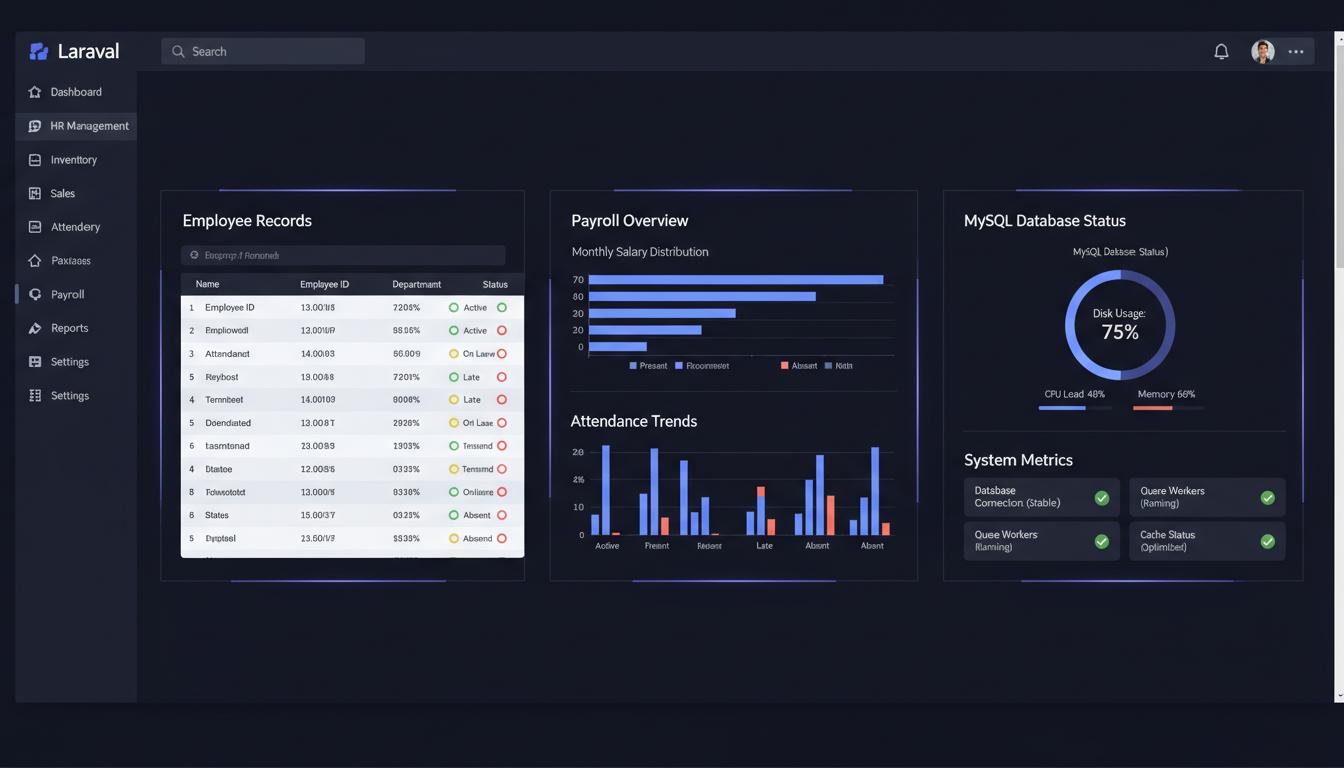The width and height of the screenshot is (1344, 768).
Task: Click the Sales icon in sidebar
Action: click(35, 193)
